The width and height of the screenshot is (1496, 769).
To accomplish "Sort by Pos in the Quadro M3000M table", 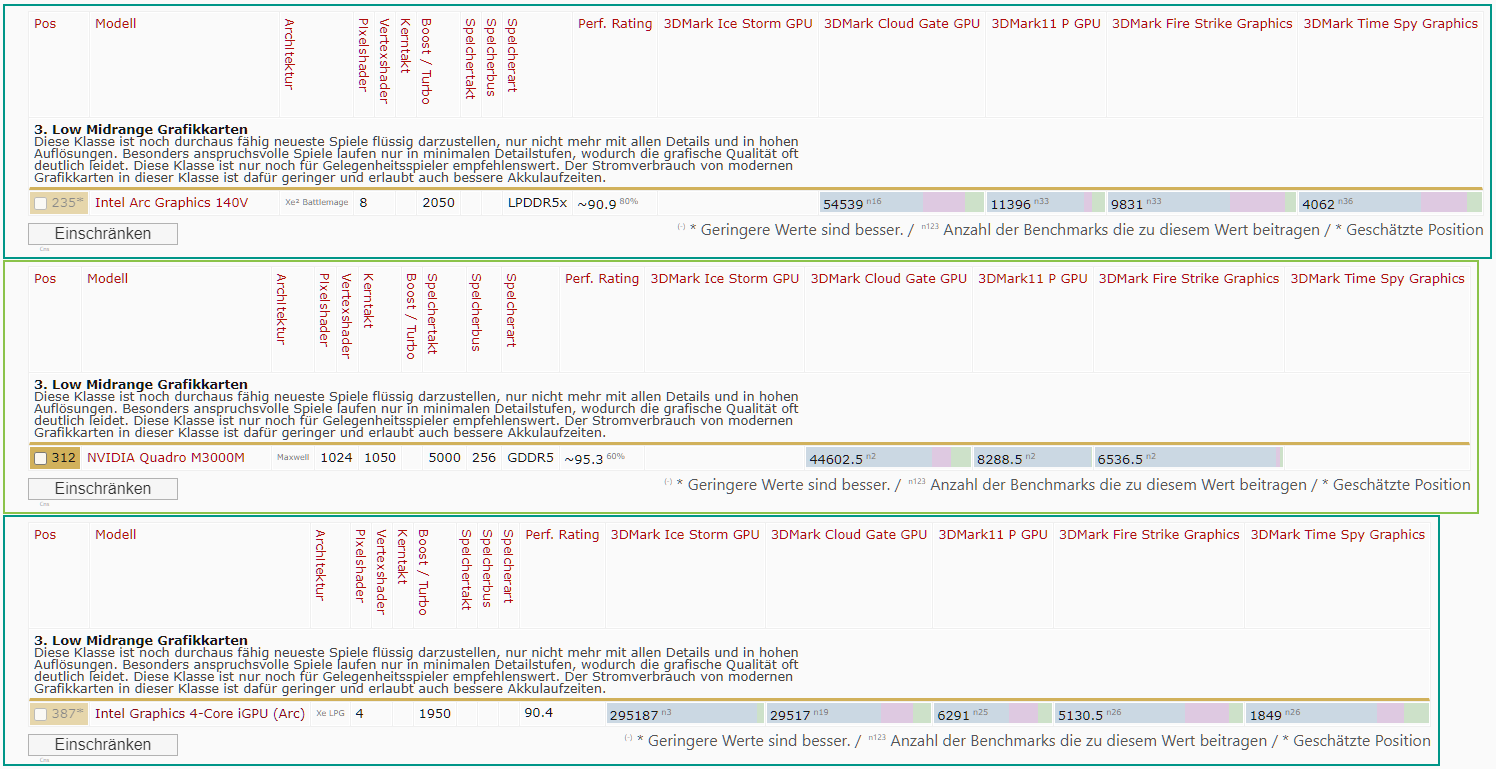I will [45, 279].
